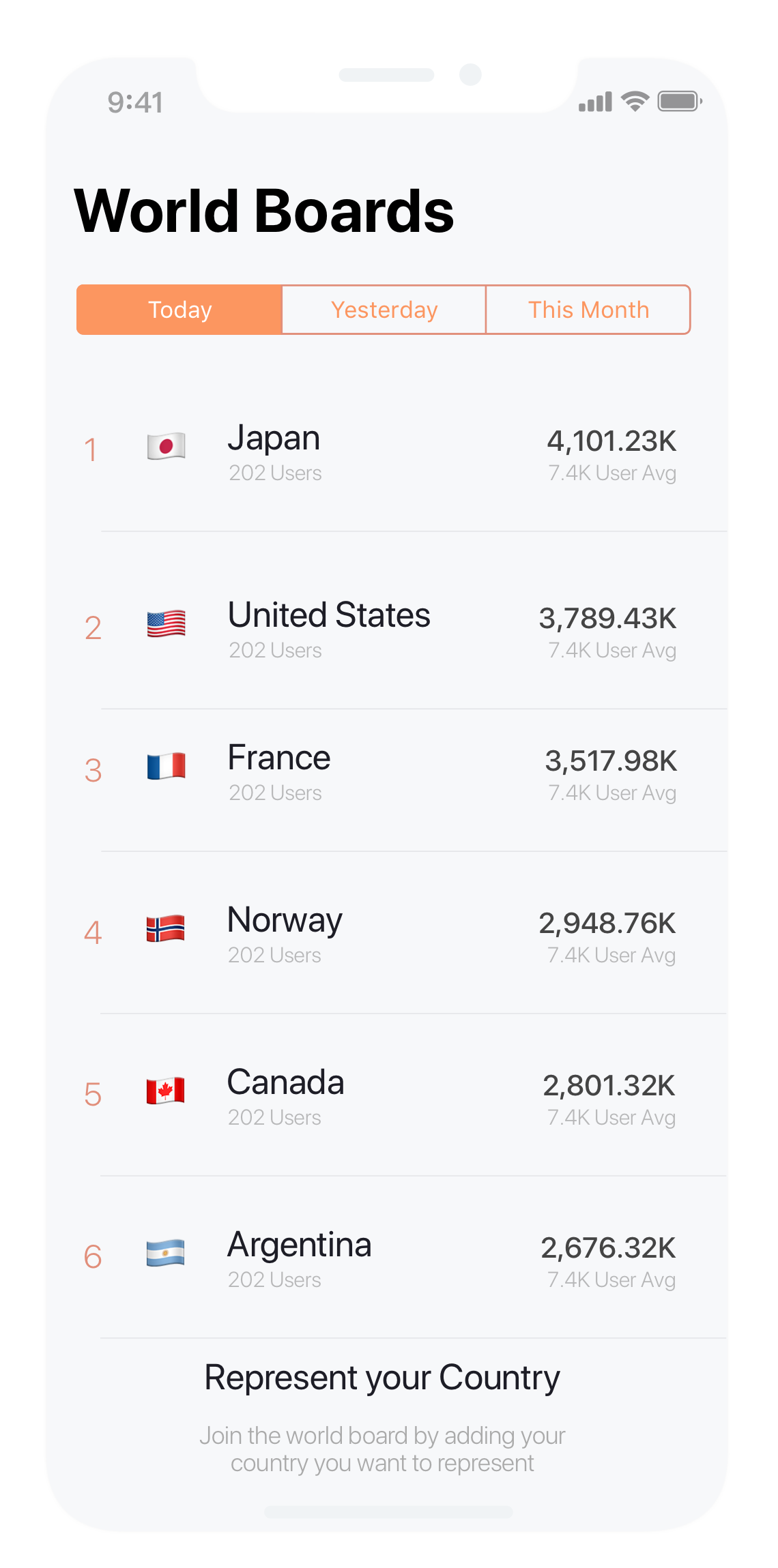Tap the Wi-Fi status icon
778x1568 pixels.
pyautogui.click(x=635, y=102)
